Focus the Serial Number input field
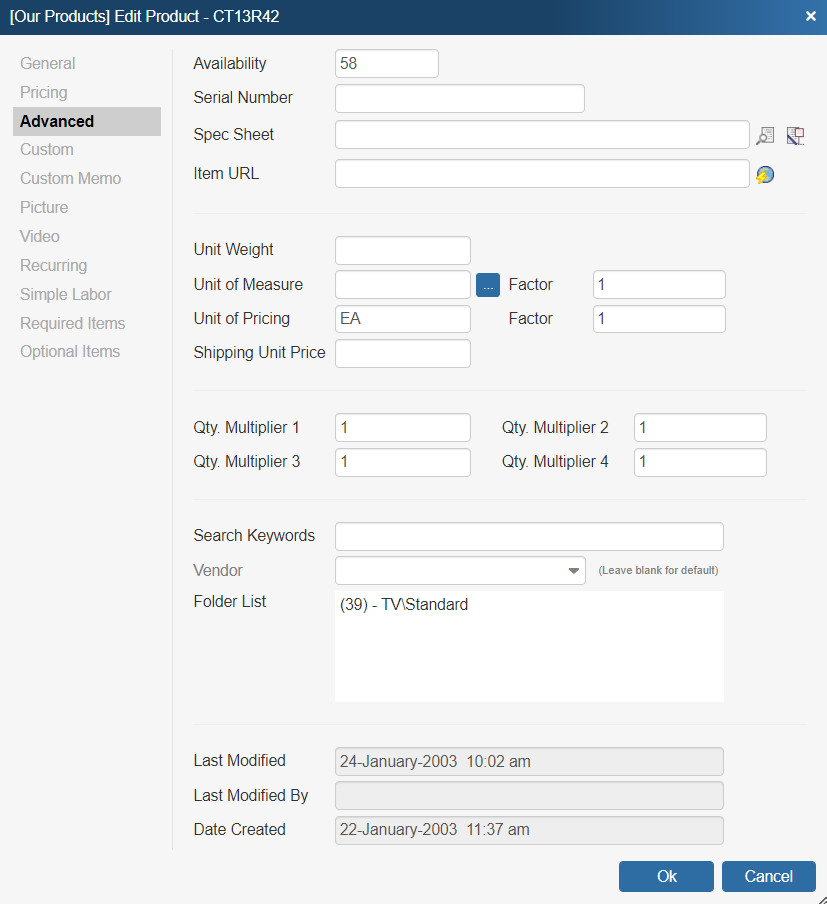This screenshot has width=827, height=904. click(x=459, y=98)
